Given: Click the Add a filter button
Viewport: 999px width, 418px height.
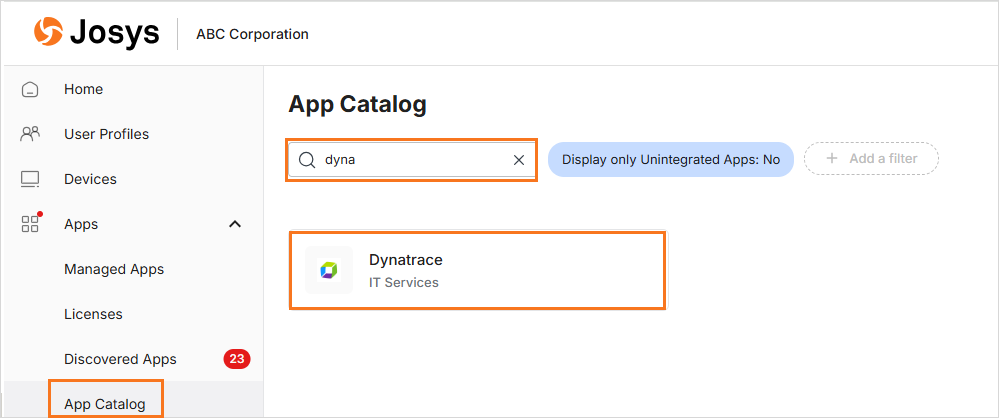Looking at the screenshot, I should point(872,159).
